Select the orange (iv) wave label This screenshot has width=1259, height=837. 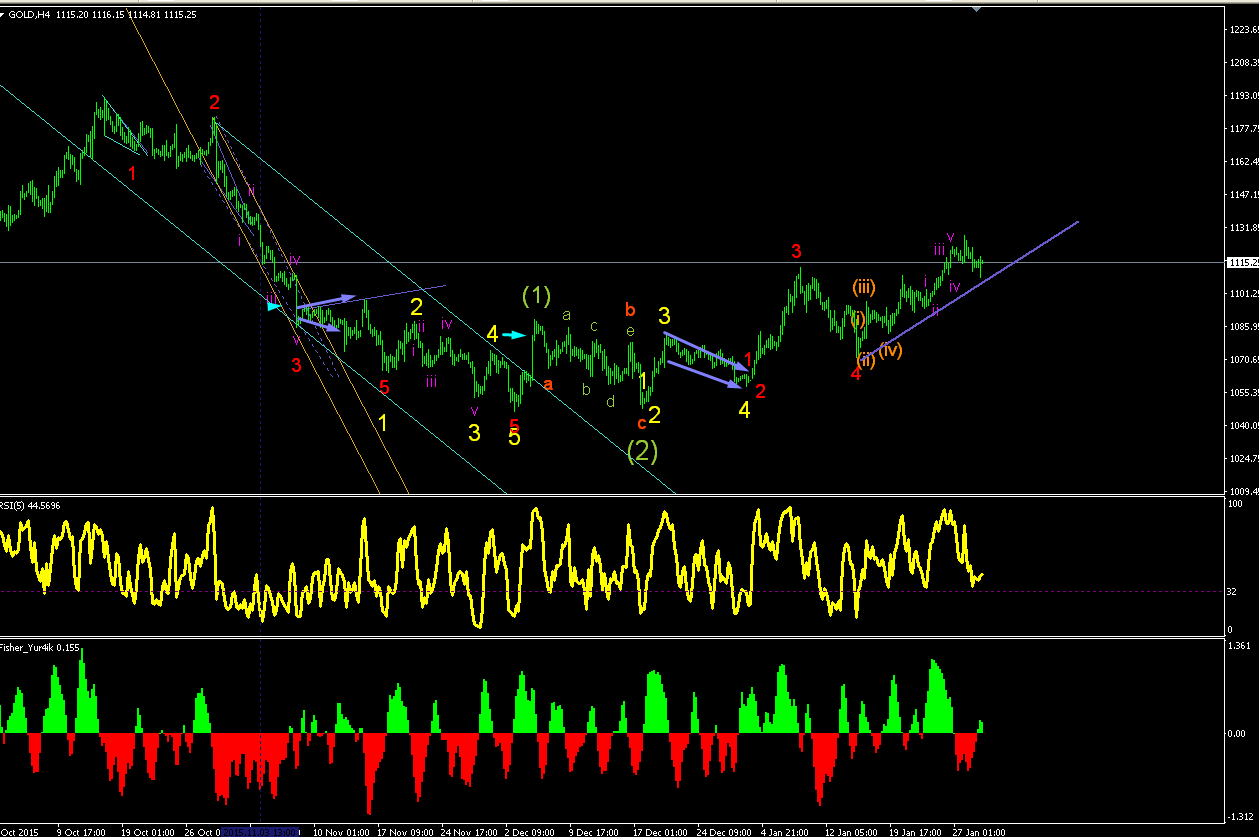(890, 349)
